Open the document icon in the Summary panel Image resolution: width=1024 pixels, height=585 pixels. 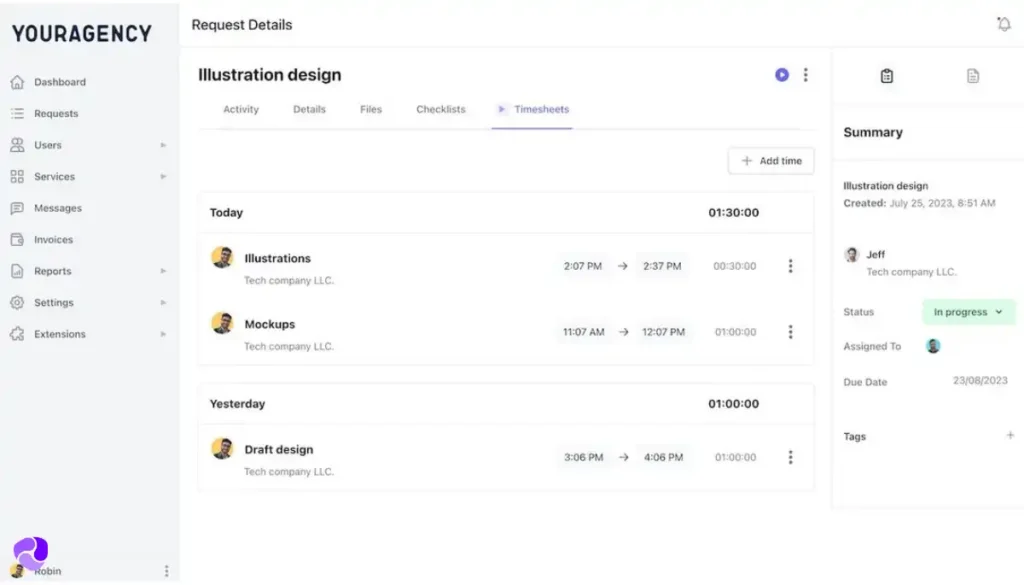[973, 75]
